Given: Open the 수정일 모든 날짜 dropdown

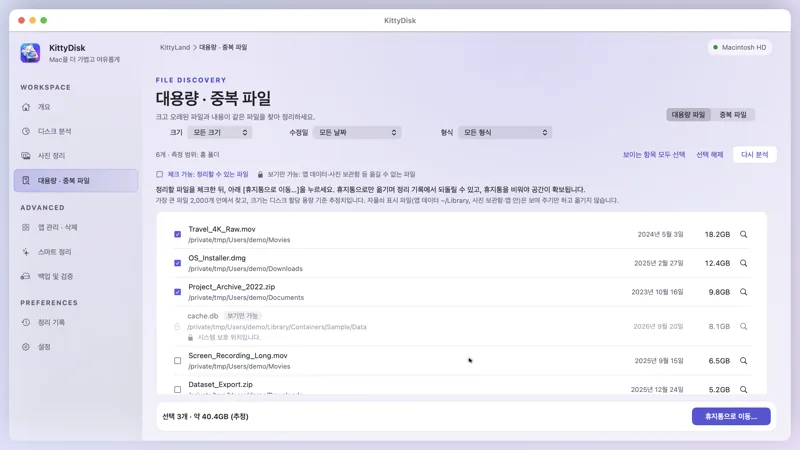Looking at the screenshot, I should click(x=357, y=133).
